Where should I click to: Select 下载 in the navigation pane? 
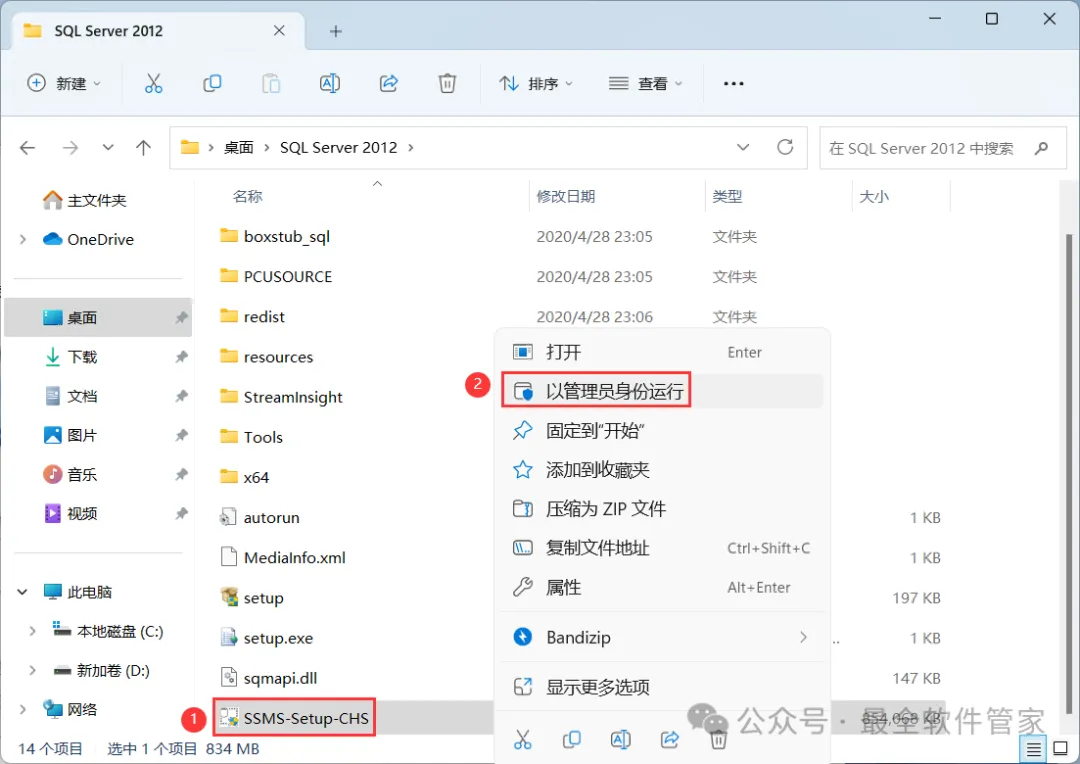(x=98, y=357)
